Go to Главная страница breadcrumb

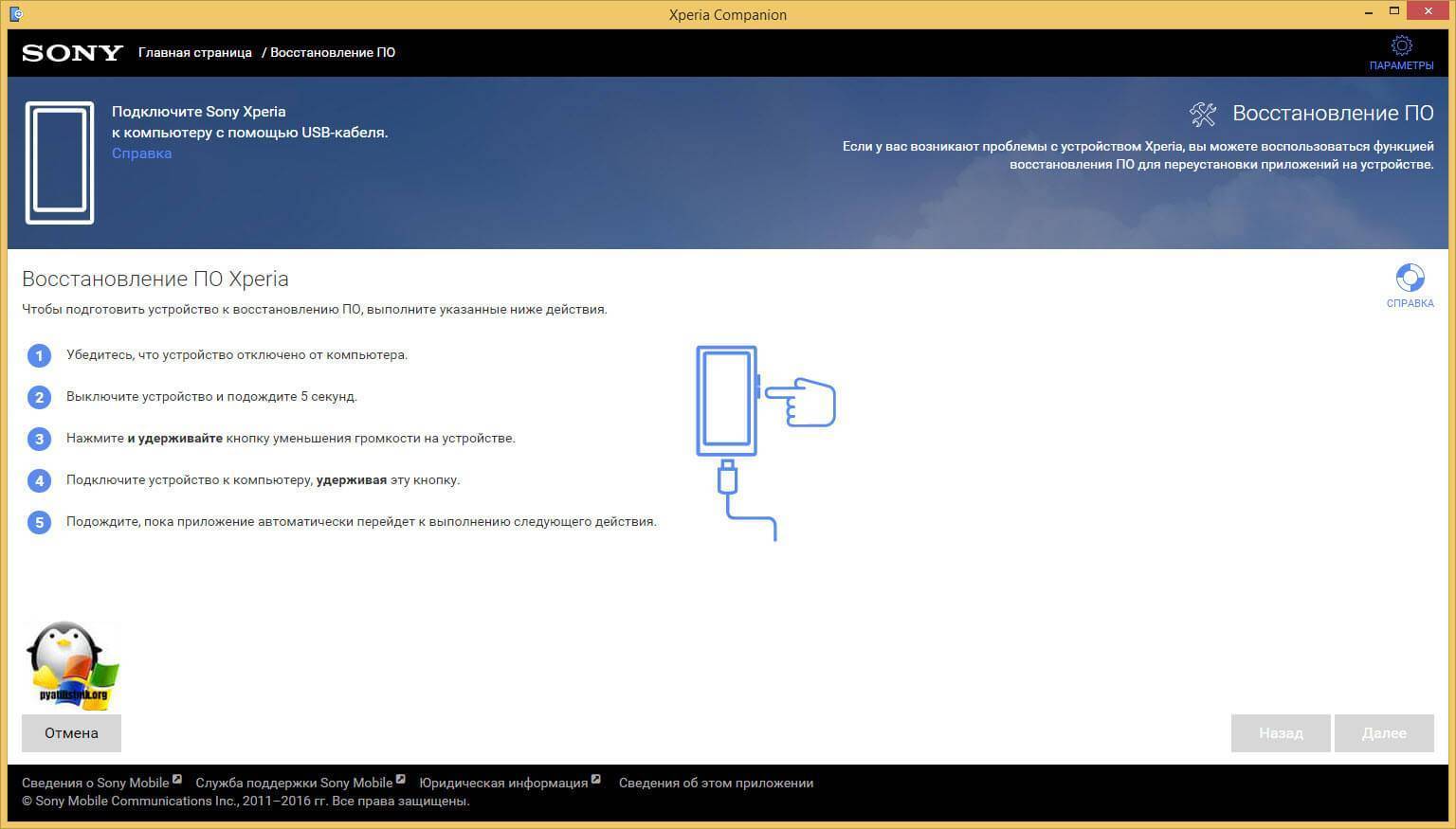coord(194,53)
